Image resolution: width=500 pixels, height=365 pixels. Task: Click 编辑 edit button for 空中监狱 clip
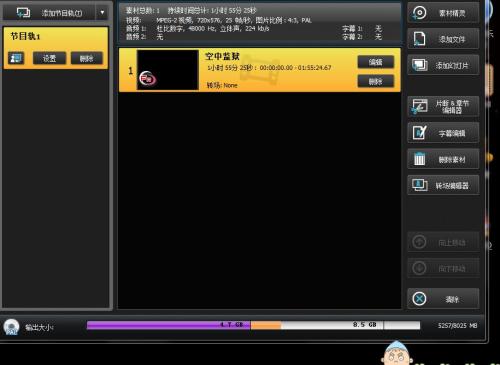[x=376, y=62]
